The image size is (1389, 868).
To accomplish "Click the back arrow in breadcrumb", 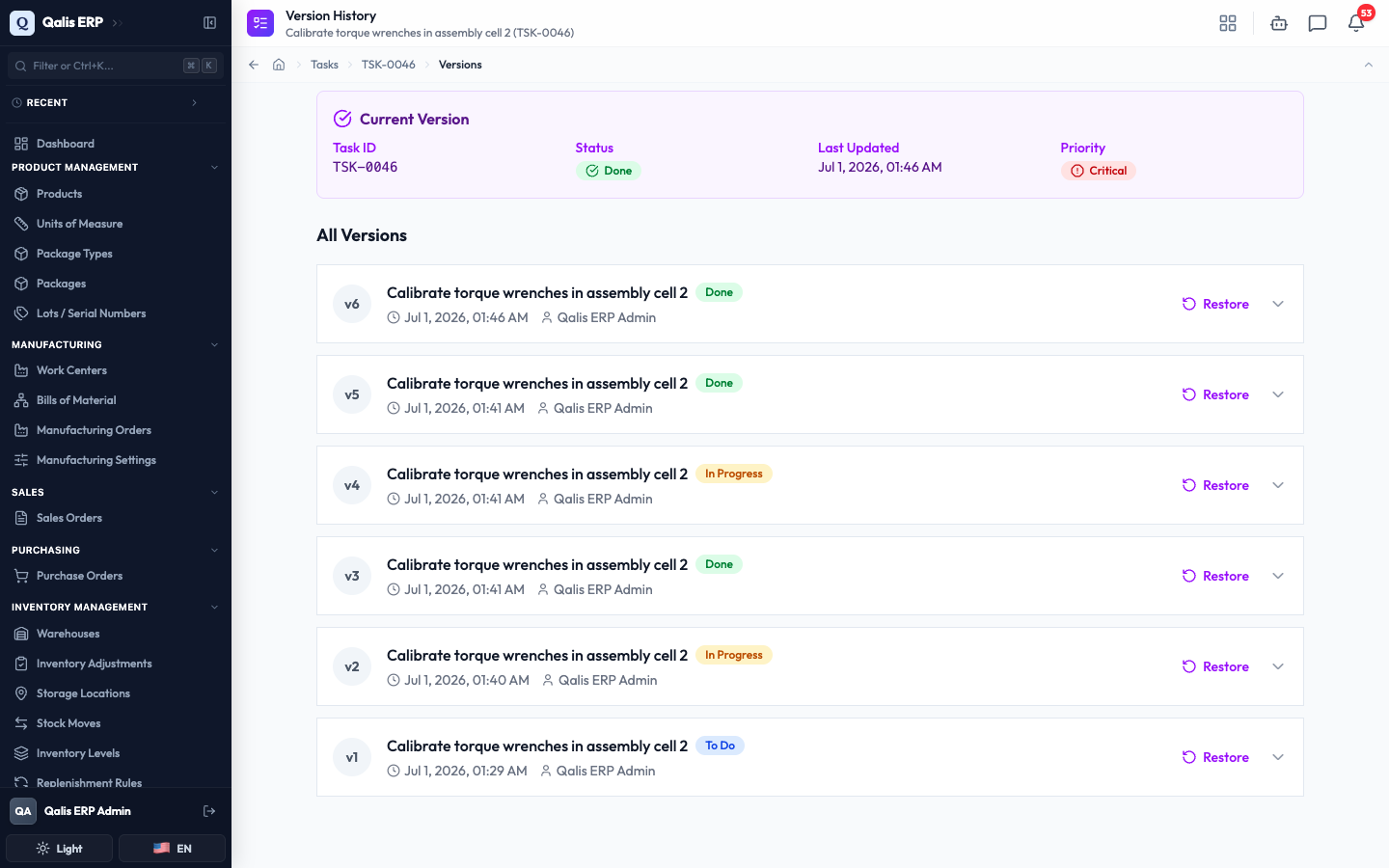I will pos(254,65).
